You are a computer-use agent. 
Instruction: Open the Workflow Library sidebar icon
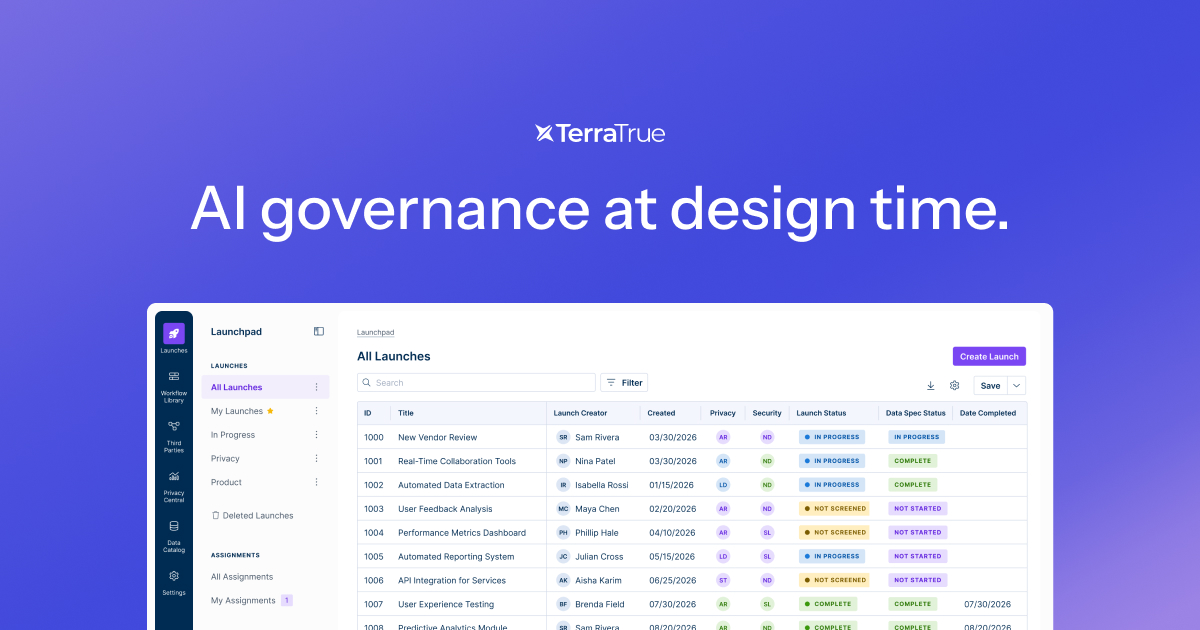(x=174, y=377)
